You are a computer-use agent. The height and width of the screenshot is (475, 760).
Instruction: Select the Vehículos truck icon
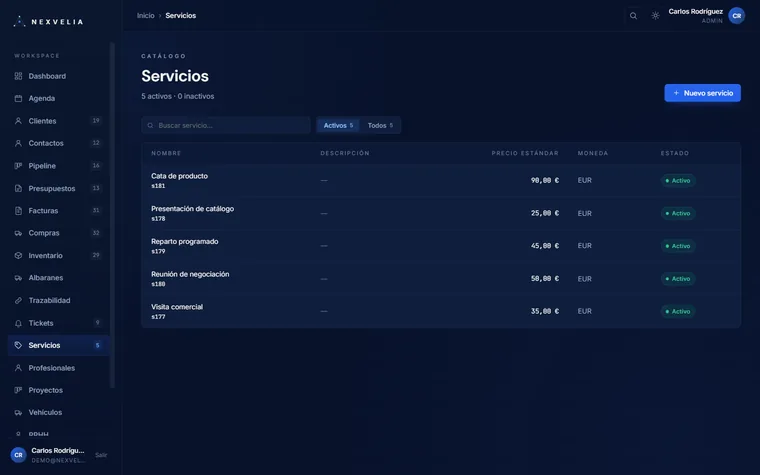point(18,412)
